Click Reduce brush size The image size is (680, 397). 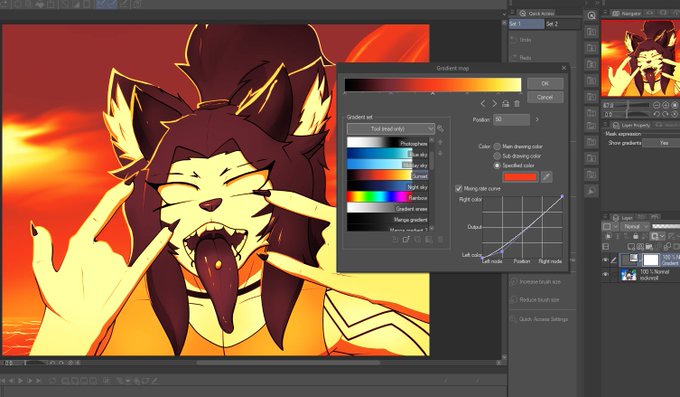click(x=539, y=300)
